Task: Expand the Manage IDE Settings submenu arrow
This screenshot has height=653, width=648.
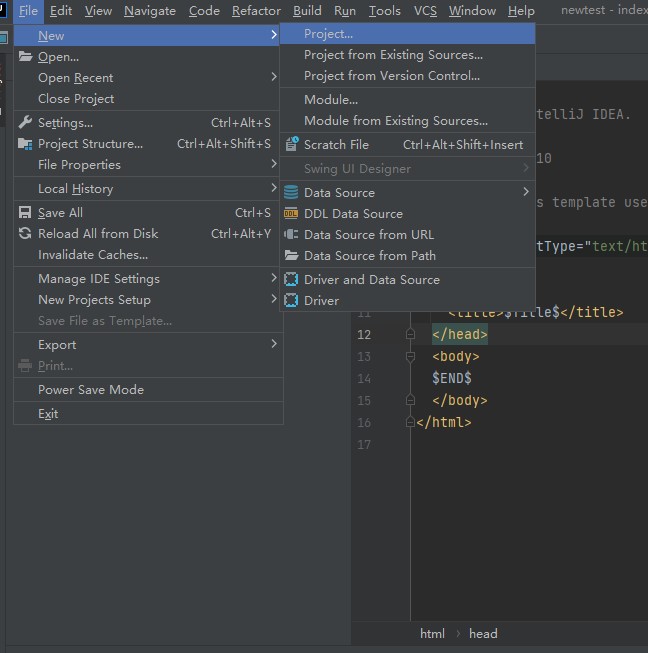Action: coord(274,278)
